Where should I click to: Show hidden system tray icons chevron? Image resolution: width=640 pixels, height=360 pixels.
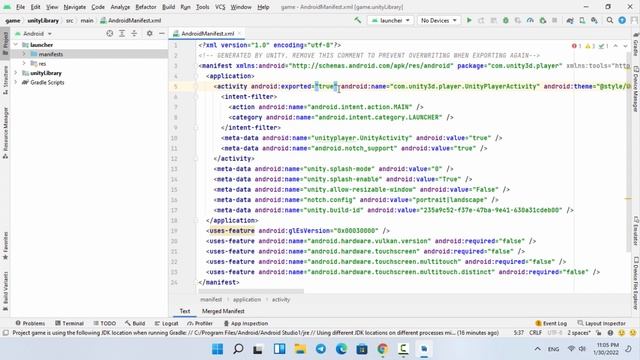(x=538, y=349)
